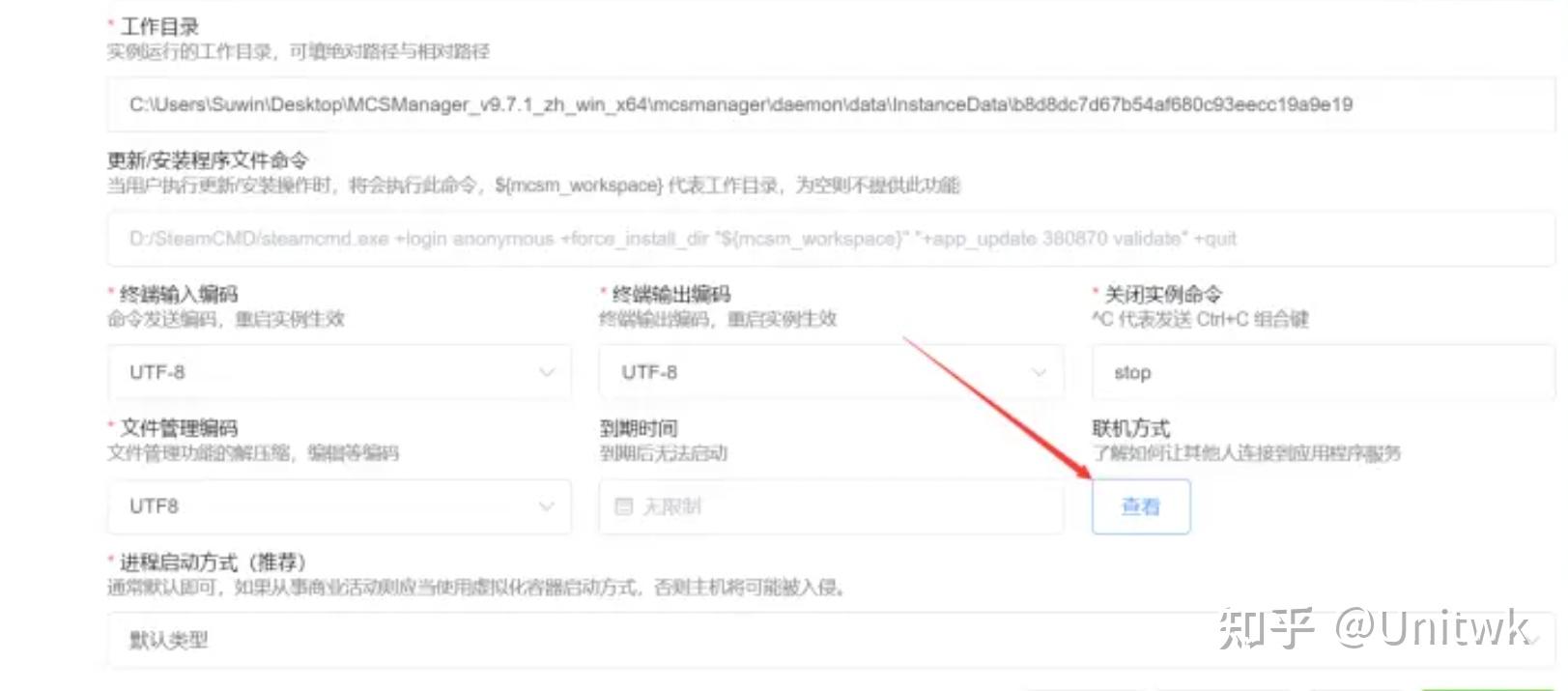The height and width of the screenshot is (691, 1568).
Task: Click the 关闭实例命令 field containing stop
Action: (x=1324, y=372)
